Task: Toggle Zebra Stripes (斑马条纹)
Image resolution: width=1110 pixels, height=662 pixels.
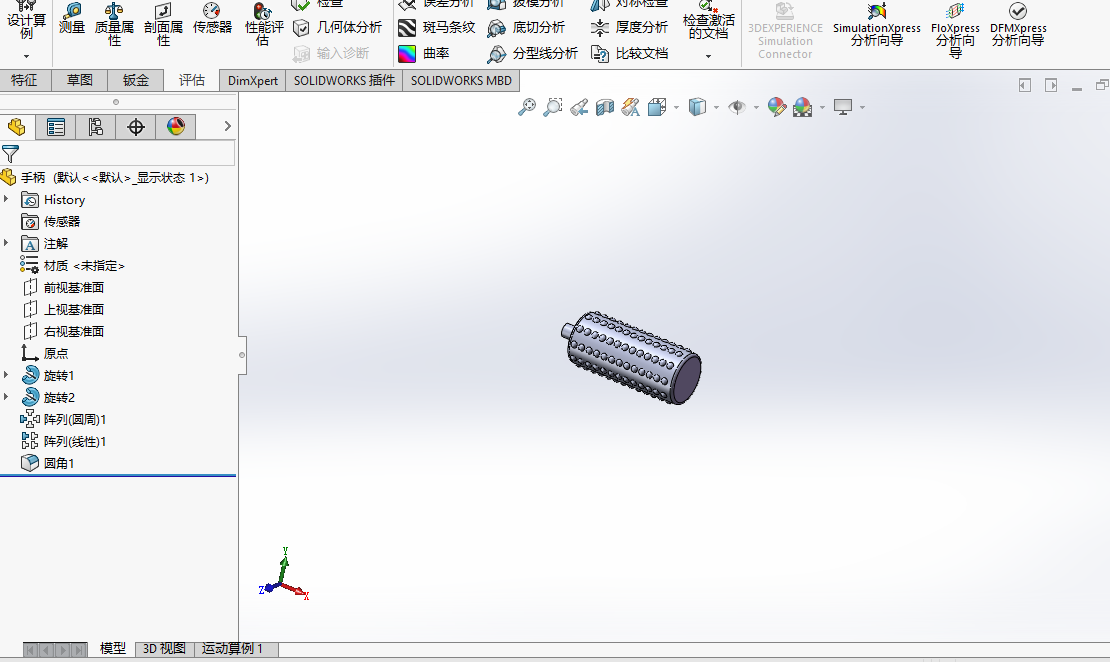Action: pos(436,28)
